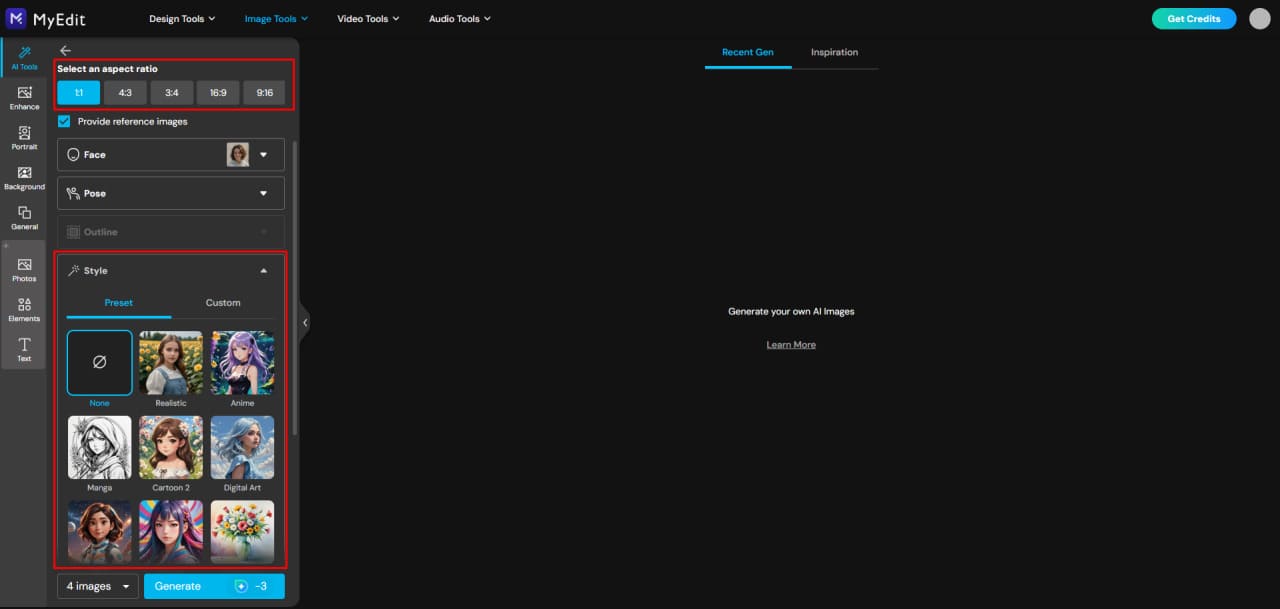Screen dimensions: 1280x609
Task: Open the AI Tools sidebar section
Action: coord(24,58)
